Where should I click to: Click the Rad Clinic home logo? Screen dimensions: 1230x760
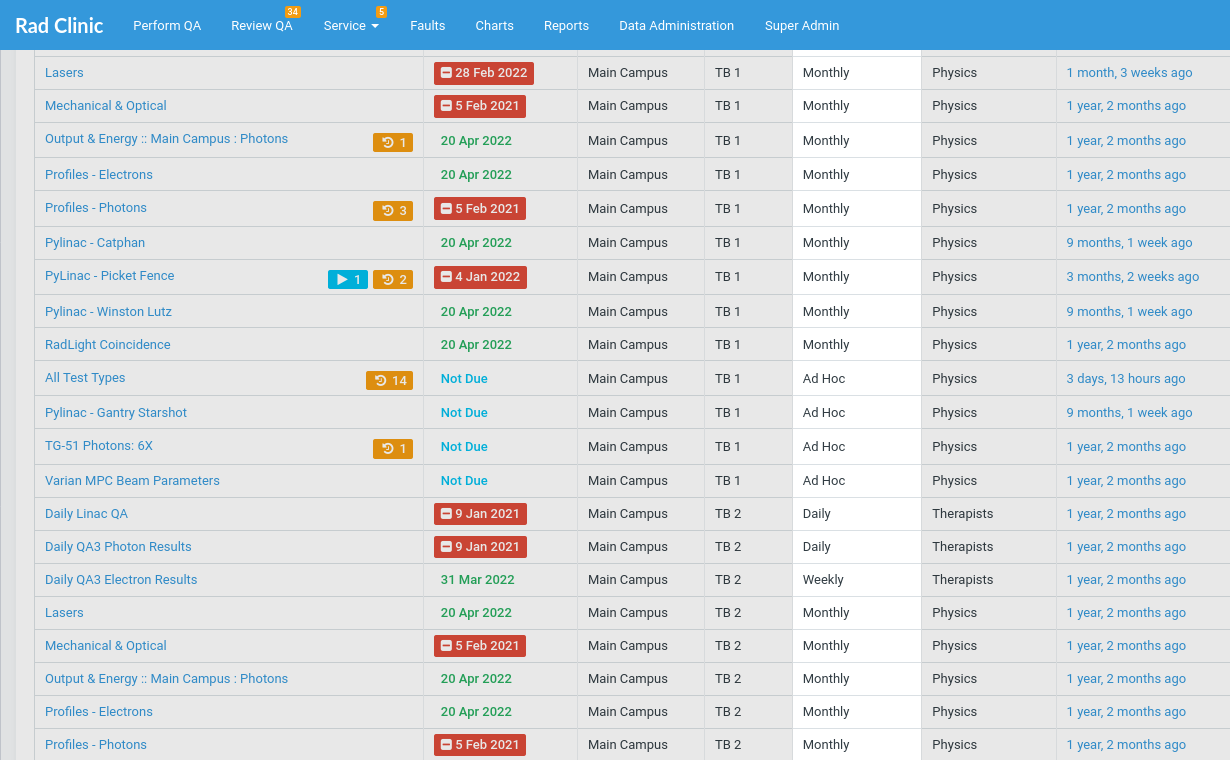coord(59,25)
